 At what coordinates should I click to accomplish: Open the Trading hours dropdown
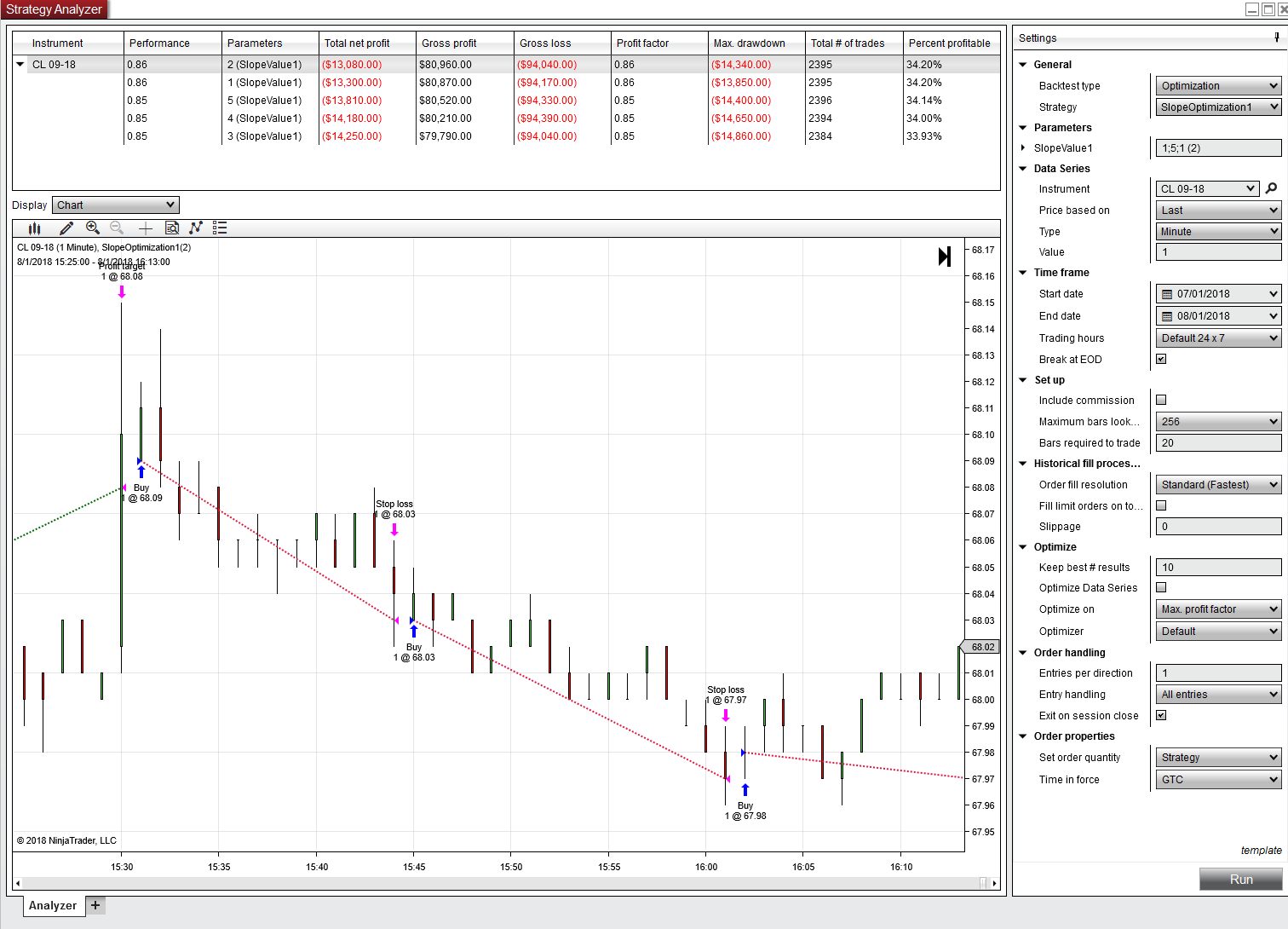click(1219, 338)
